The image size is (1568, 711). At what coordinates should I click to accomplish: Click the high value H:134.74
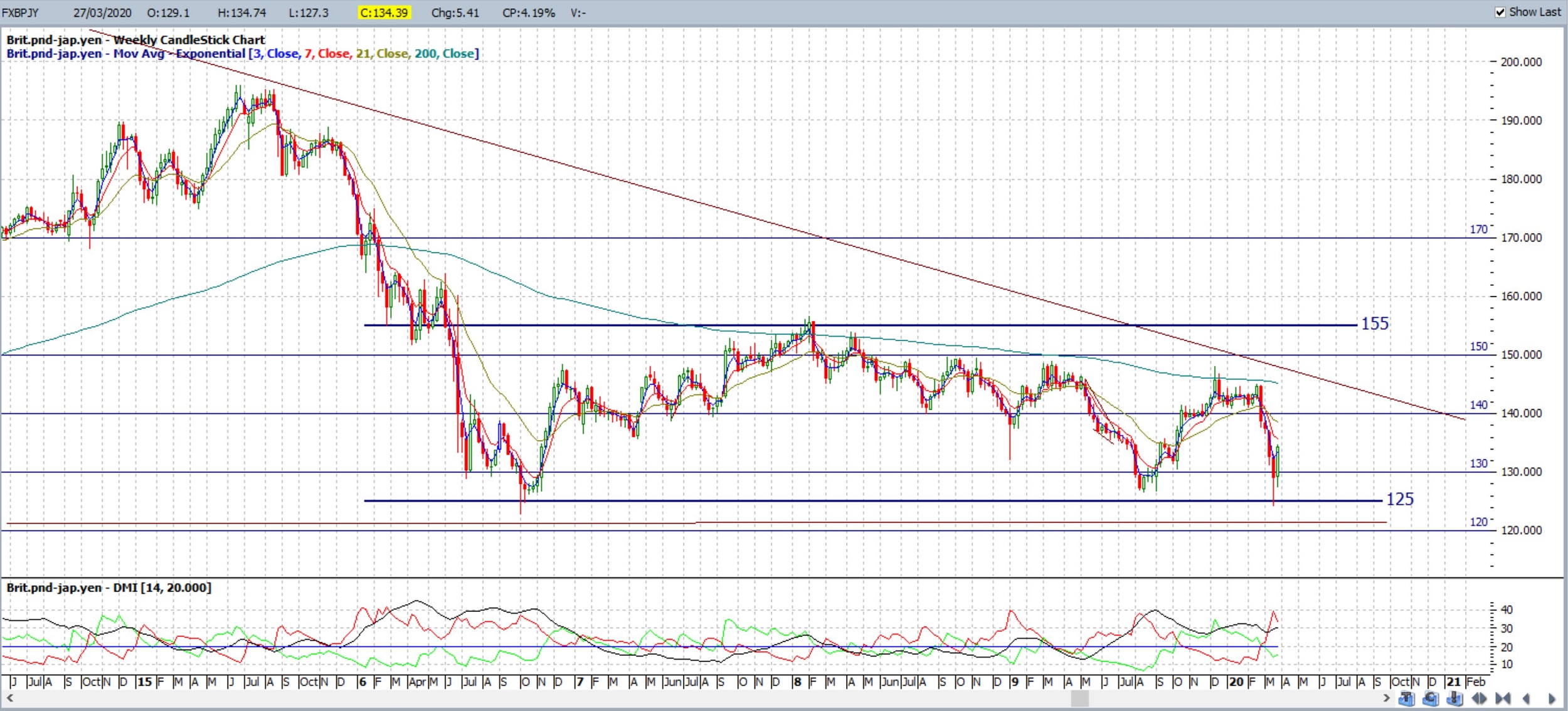[x=241, y=13]
